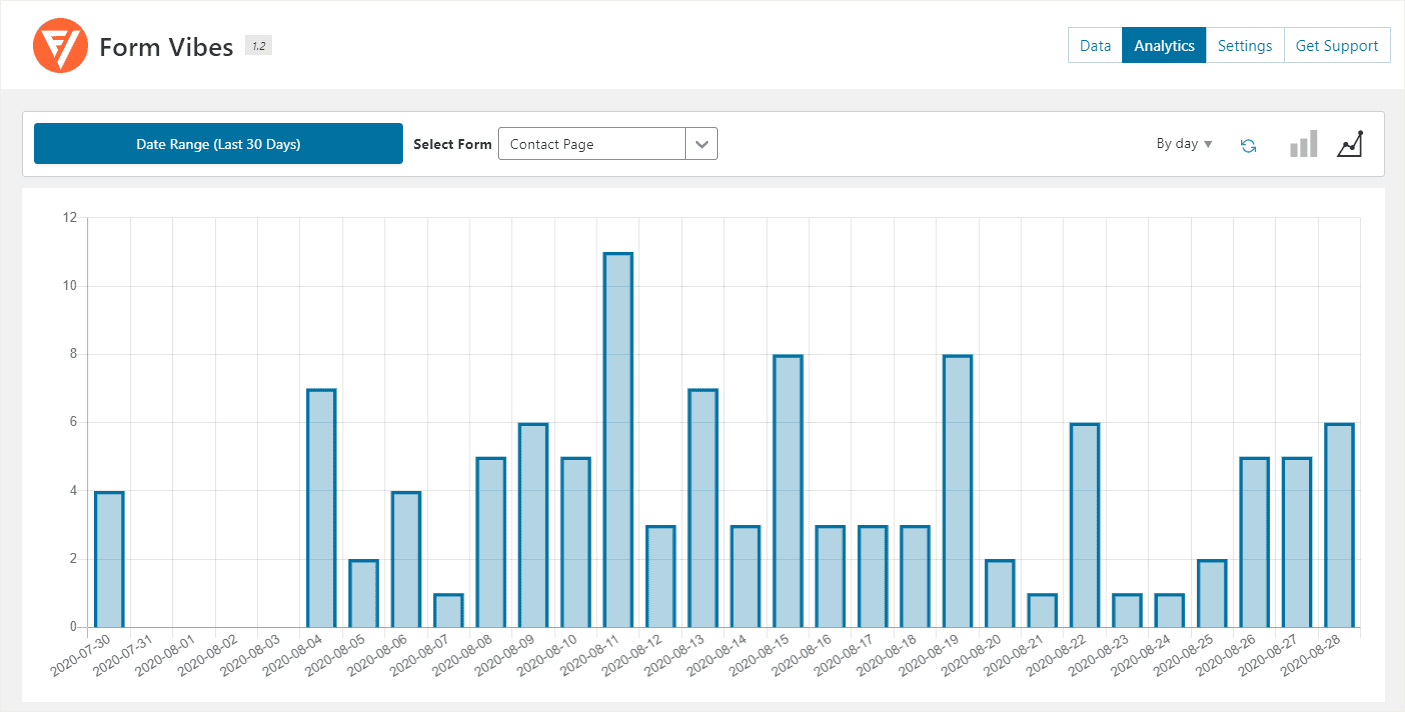This screenshot has height=712, width=1405.
Task: Open the Data tab
Action: (x=1095, y=46)
